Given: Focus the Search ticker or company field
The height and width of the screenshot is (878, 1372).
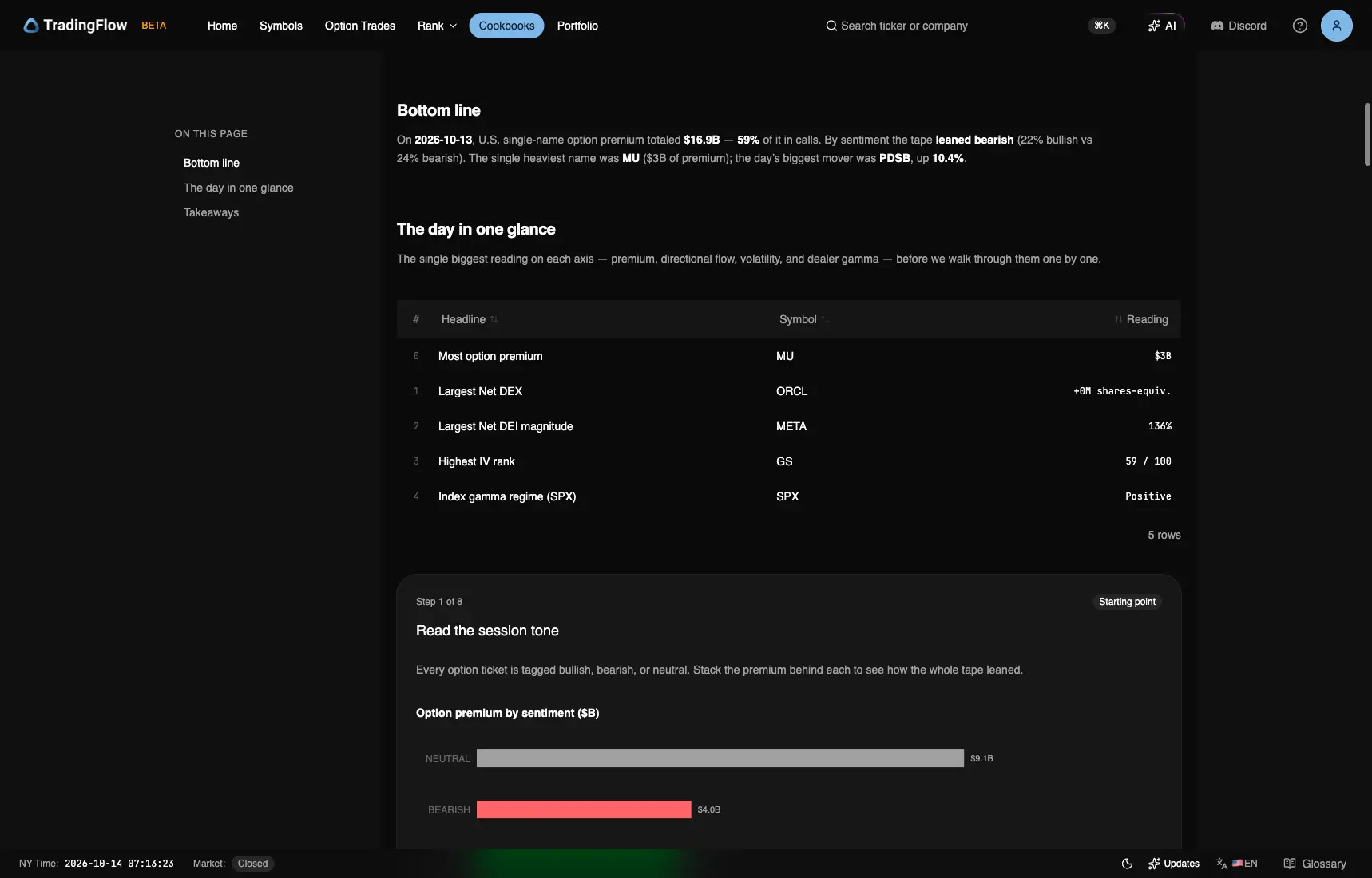Looking at the screenshot, I should click(x=904, y=26).
